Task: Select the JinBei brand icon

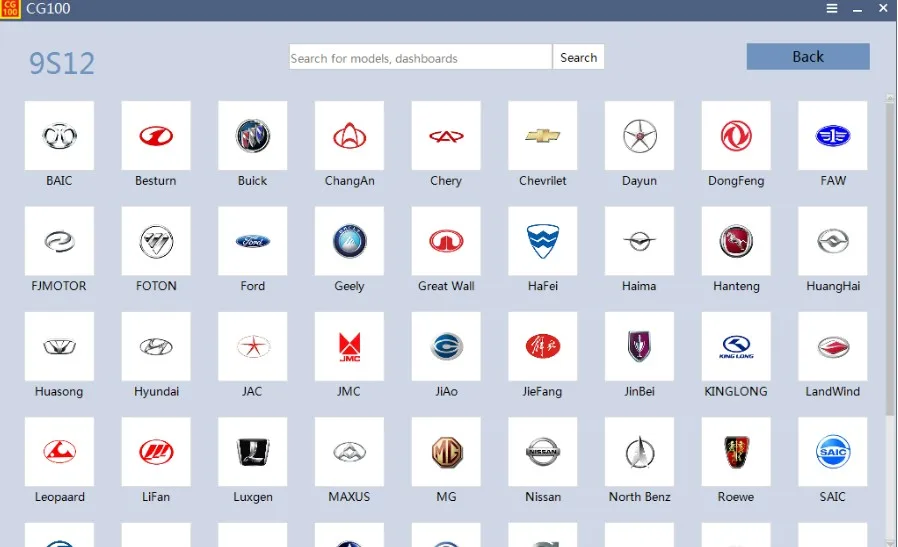Action: (639, 347)
